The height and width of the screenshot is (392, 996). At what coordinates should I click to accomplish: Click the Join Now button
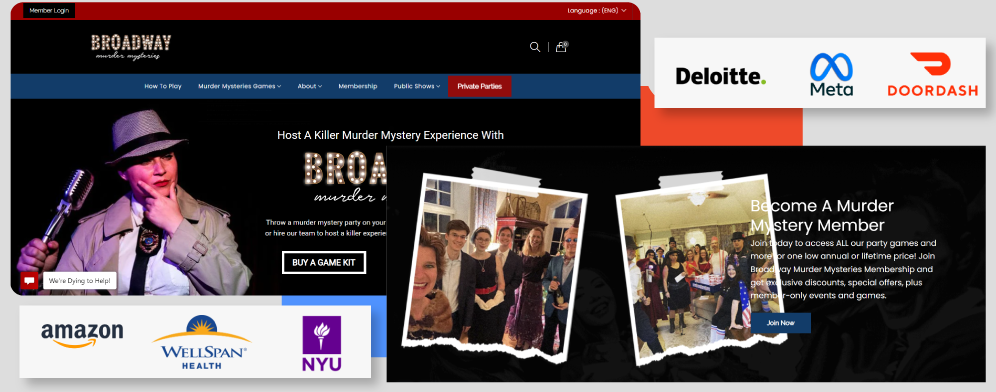coord(781,323)
